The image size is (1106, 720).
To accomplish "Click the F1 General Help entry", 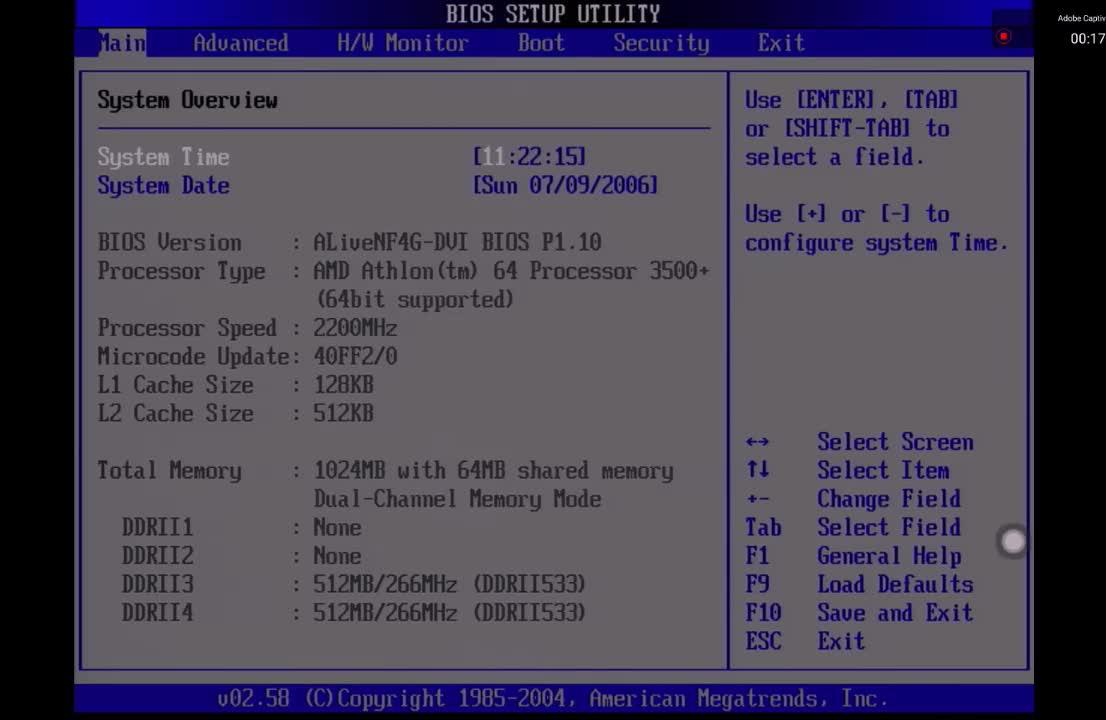I will (853, 556).
